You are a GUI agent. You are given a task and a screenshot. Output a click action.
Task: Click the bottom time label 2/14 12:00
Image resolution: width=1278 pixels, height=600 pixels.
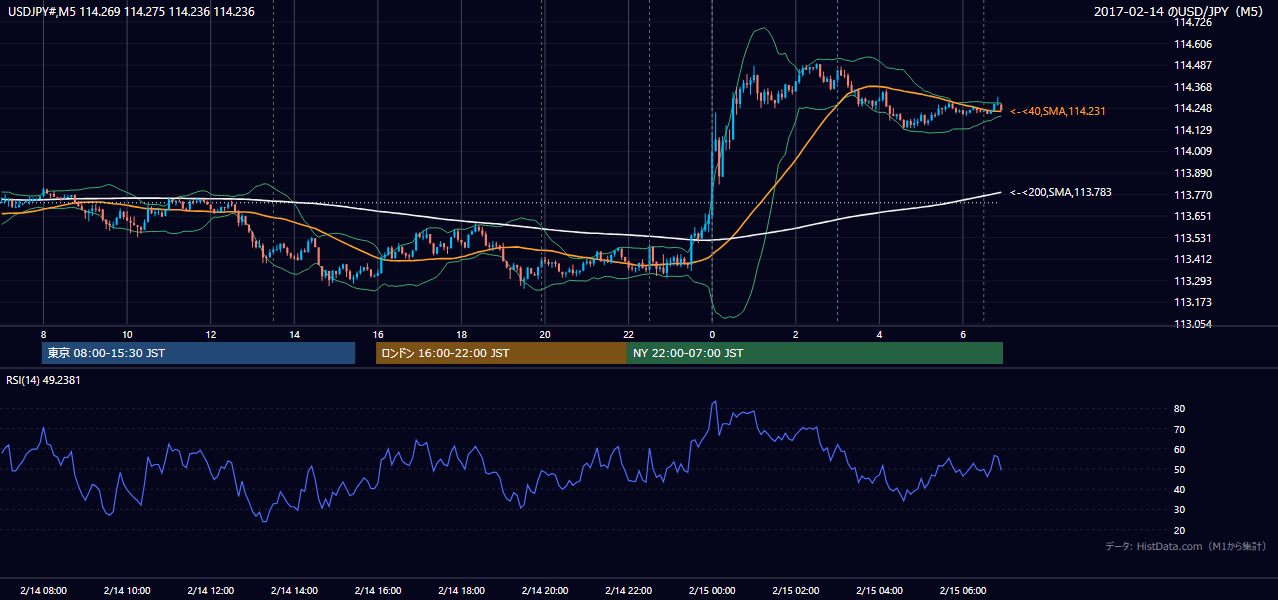coord(211,590)
